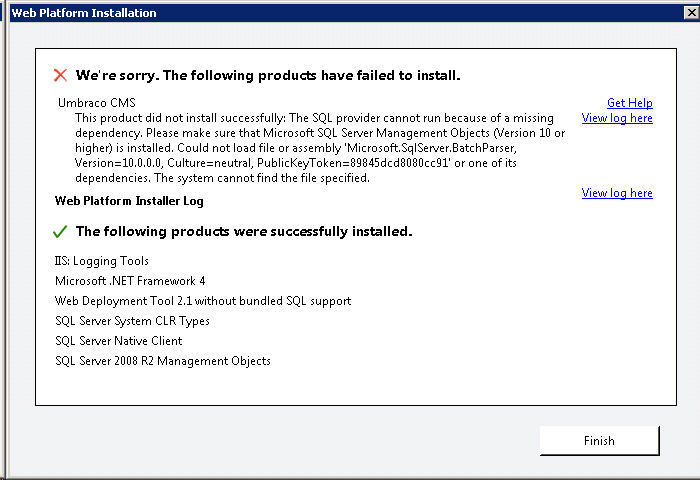700x480 pixels.
Task: Click the SQL Server Native Client entry
Action: pos(118,341)
